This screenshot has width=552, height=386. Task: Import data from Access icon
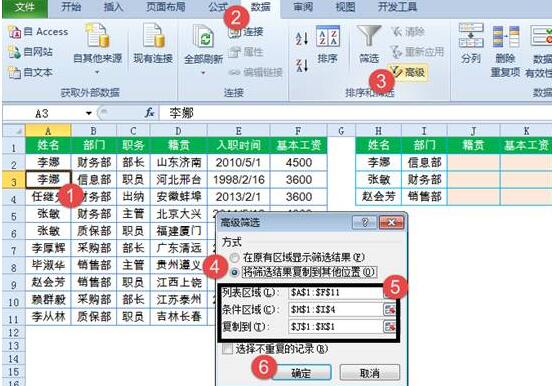pyautogui.click(x=38, y=32)
